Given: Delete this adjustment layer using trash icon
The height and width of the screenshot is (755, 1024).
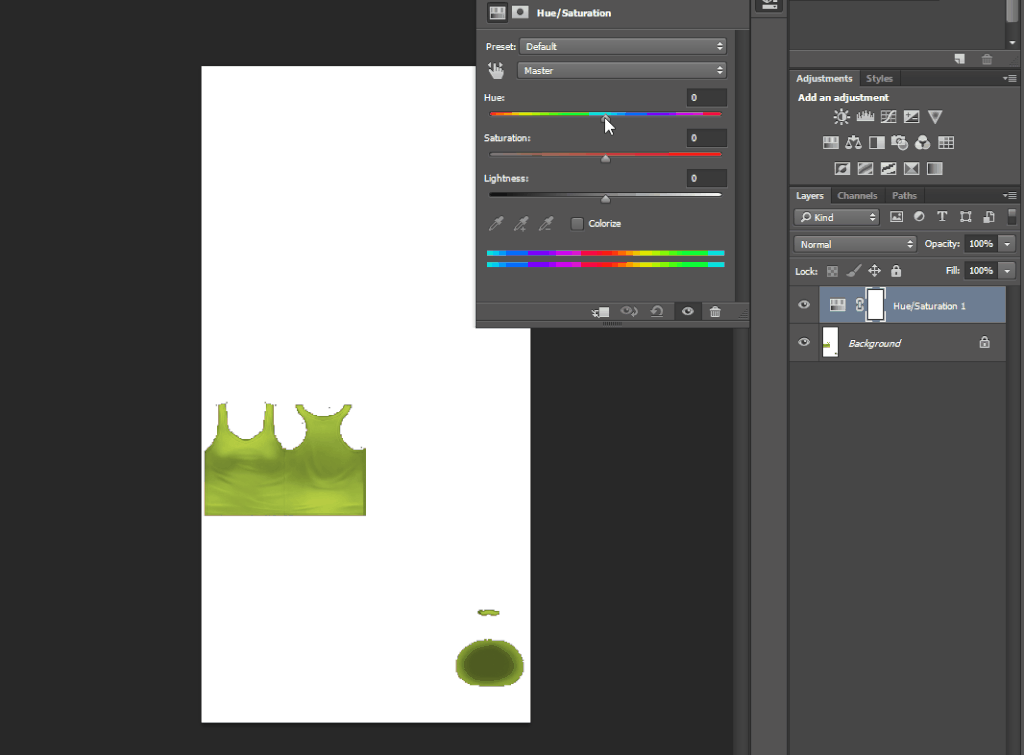Looking at the screenshot, I should pos(715,312).
